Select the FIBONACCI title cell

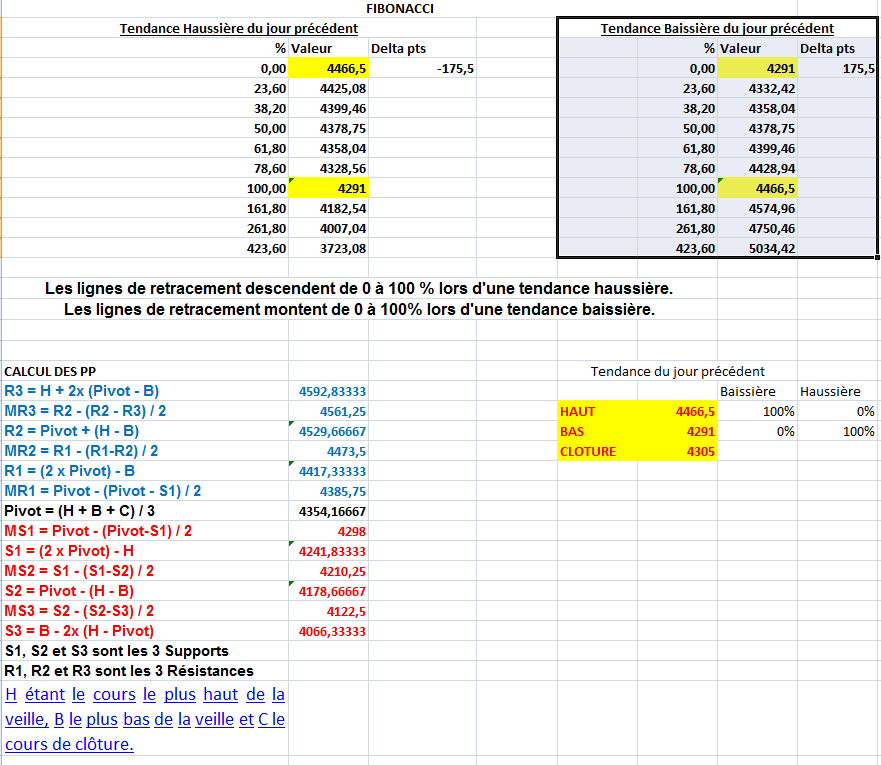[x=399, y=8]
